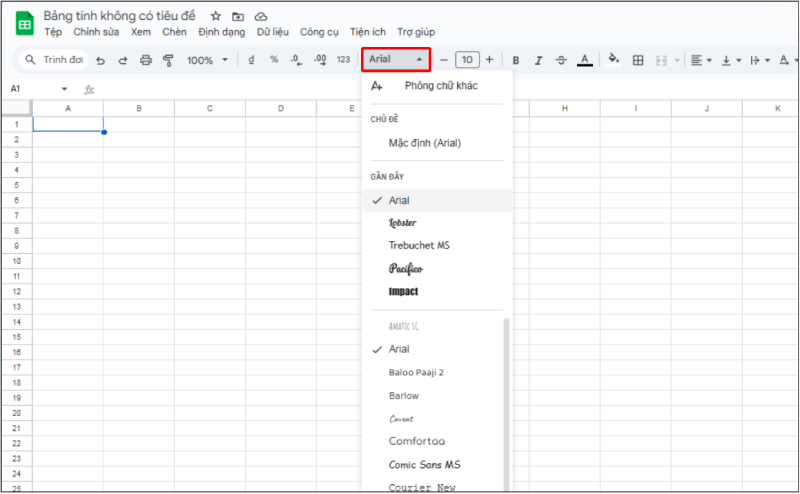The width and height of the screenshot is (800, 494).
Task: Star the untitled spreadsheet
Action: click(x=216, y=16)
